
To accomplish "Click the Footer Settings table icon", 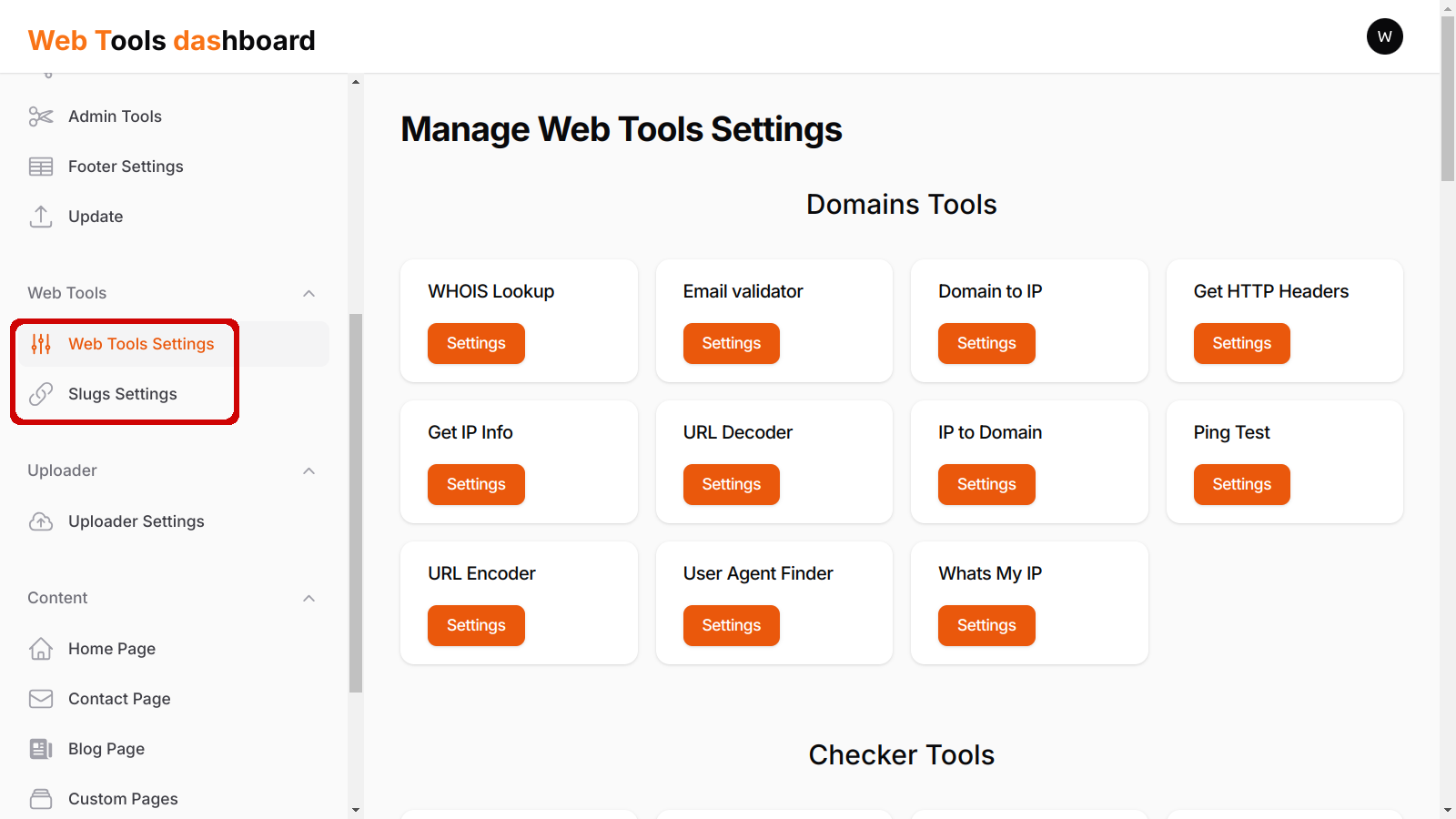I will tap(40, 166).
